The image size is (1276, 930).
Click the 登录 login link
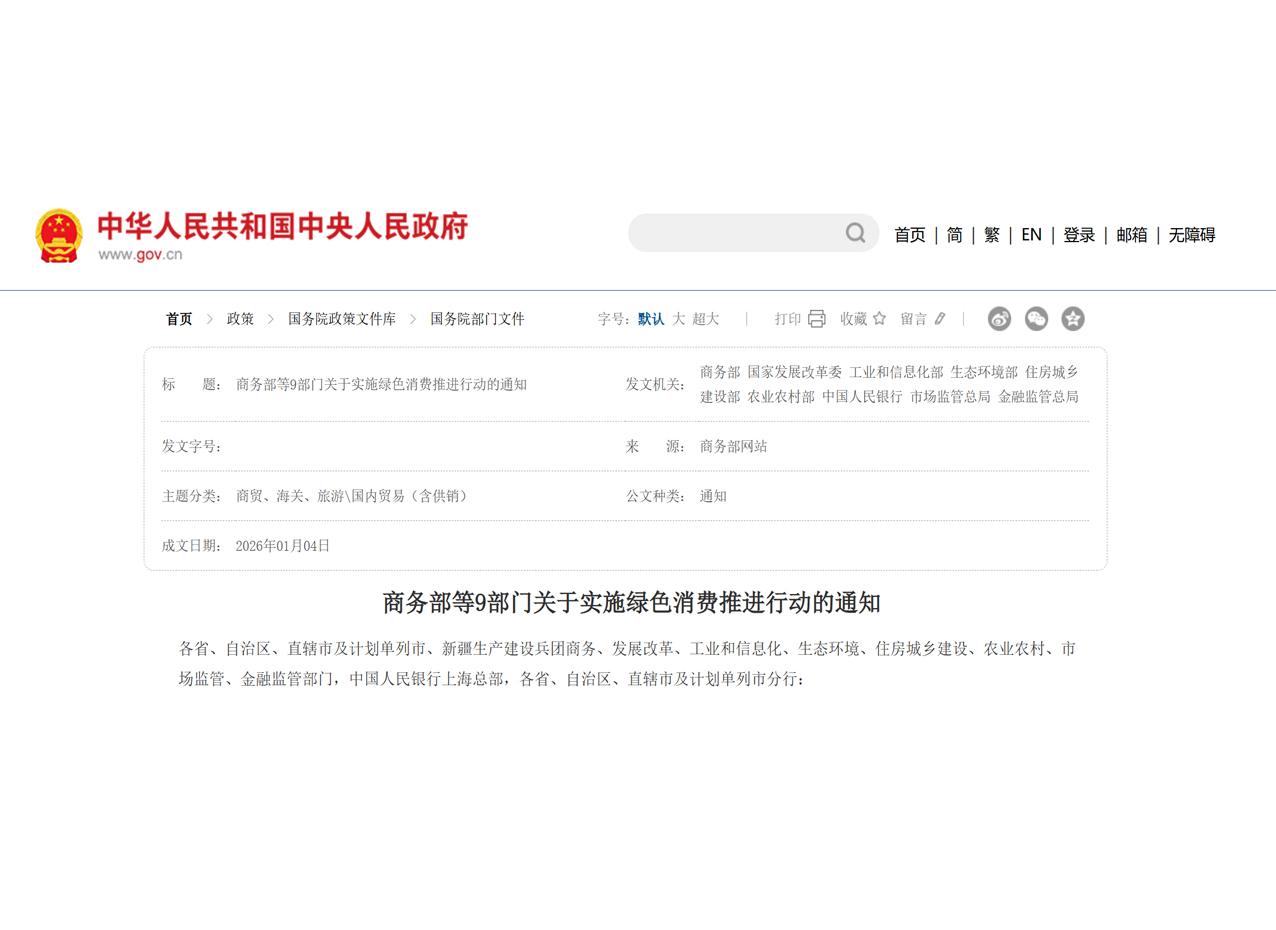click(x=1079, y=235)
